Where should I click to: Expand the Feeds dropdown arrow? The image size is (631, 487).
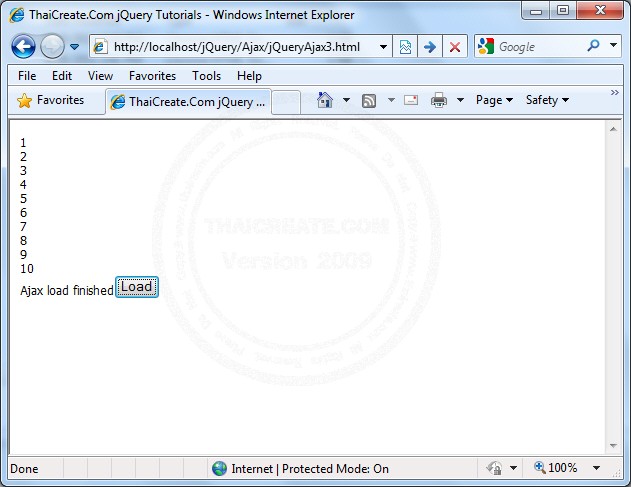coord(391,100)
